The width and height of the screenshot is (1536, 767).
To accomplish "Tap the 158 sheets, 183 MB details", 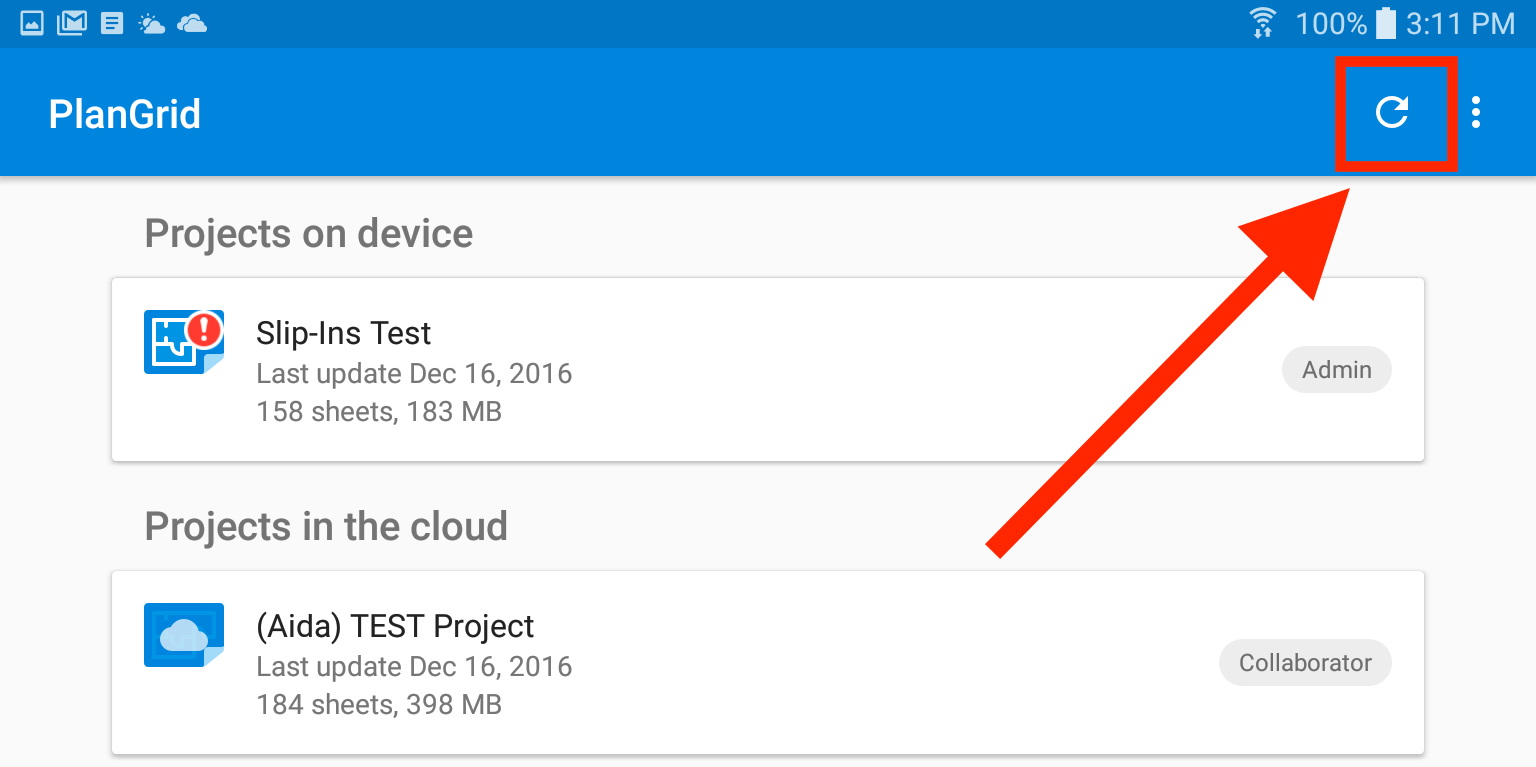I will pyautogui.click(x=379, y=411).
